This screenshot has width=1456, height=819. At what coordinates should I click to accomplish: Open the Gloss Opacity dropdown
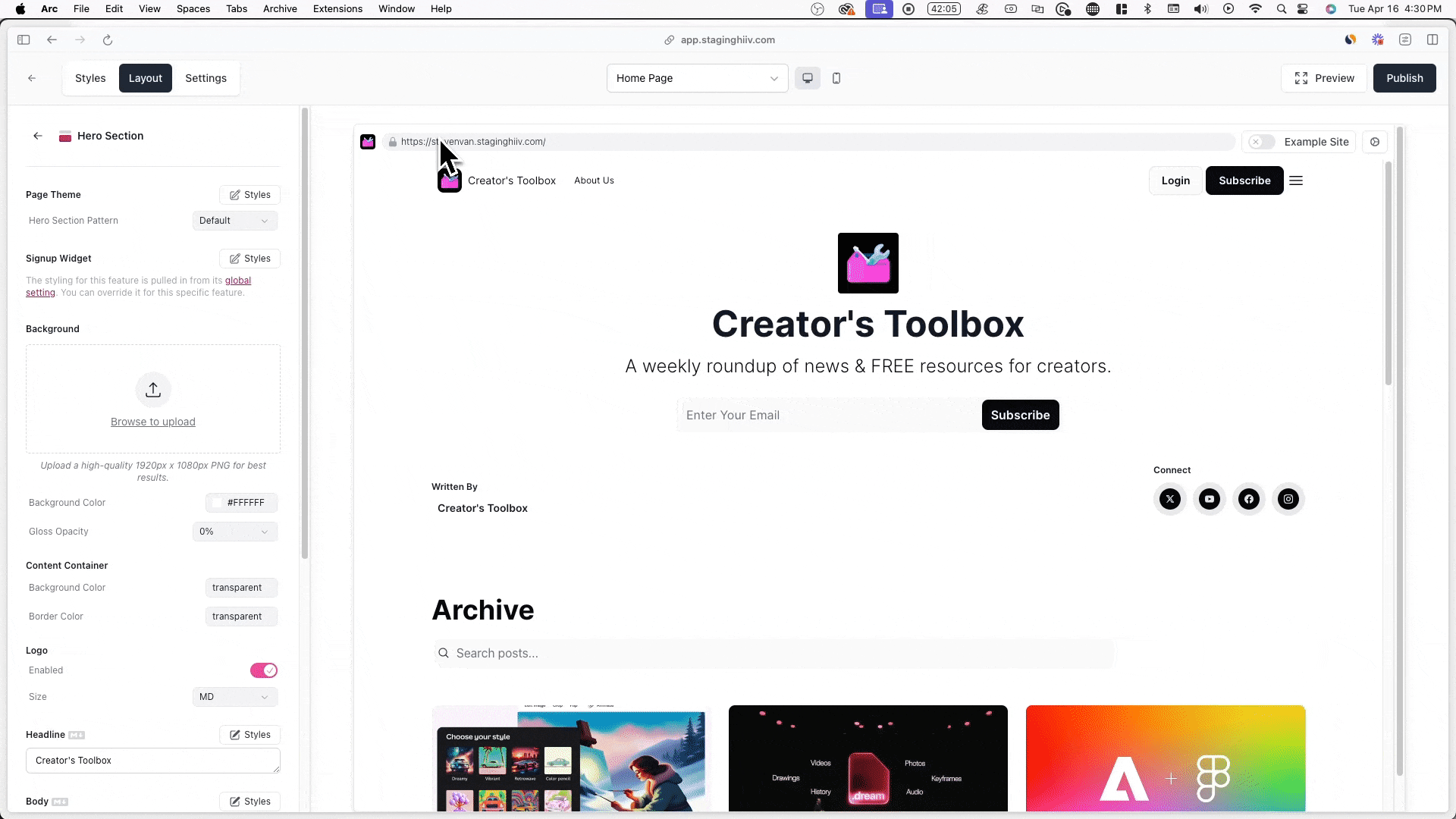click(234, 532)
